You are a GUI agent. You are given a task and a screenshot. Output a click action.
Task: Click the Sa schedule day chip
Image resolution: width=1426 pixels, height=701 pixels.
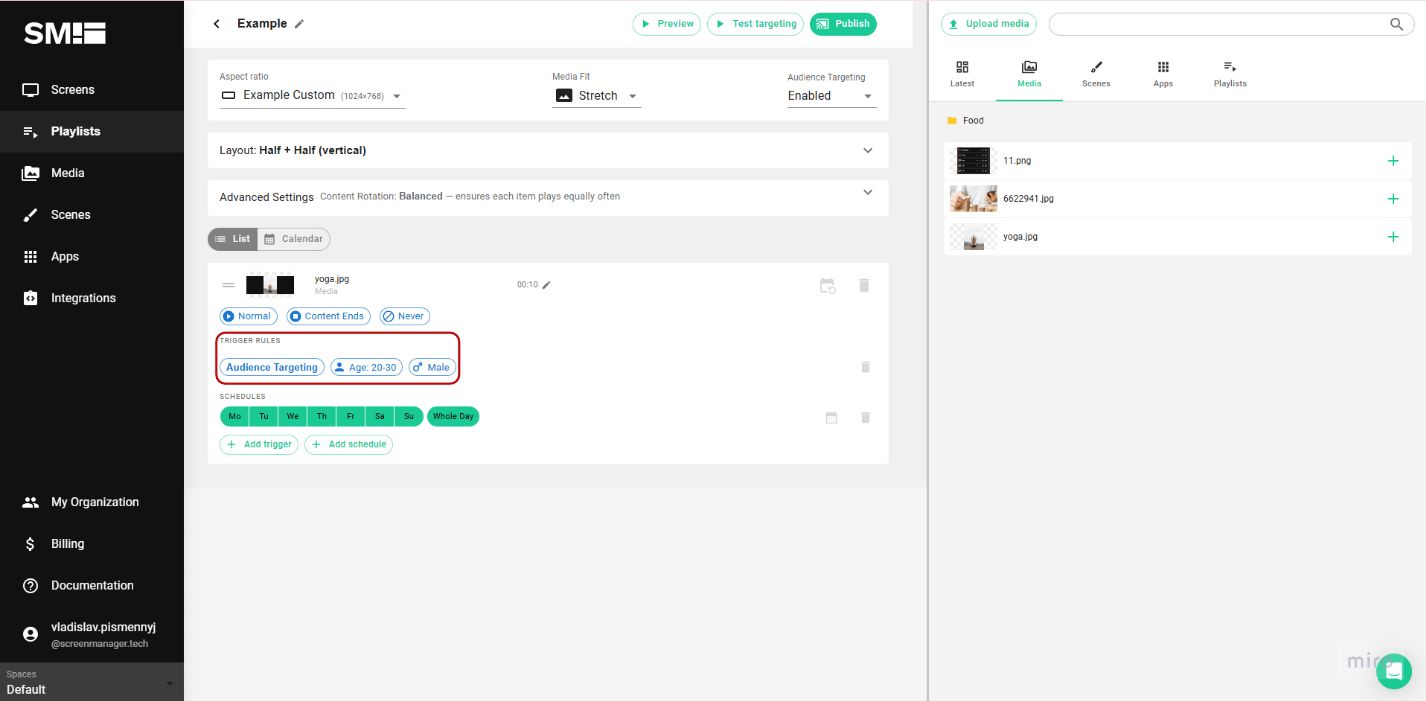(379, 416)
